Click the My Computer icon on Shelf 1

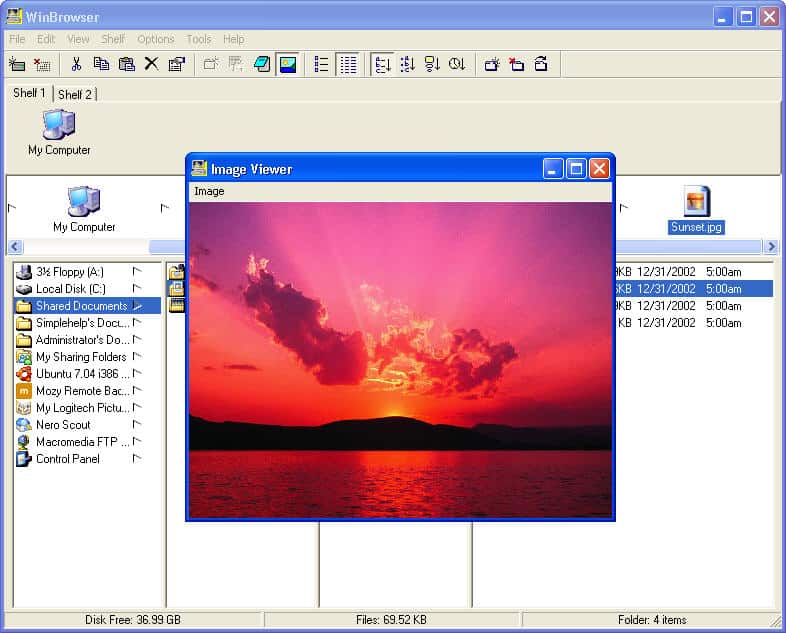click(59, 125)
